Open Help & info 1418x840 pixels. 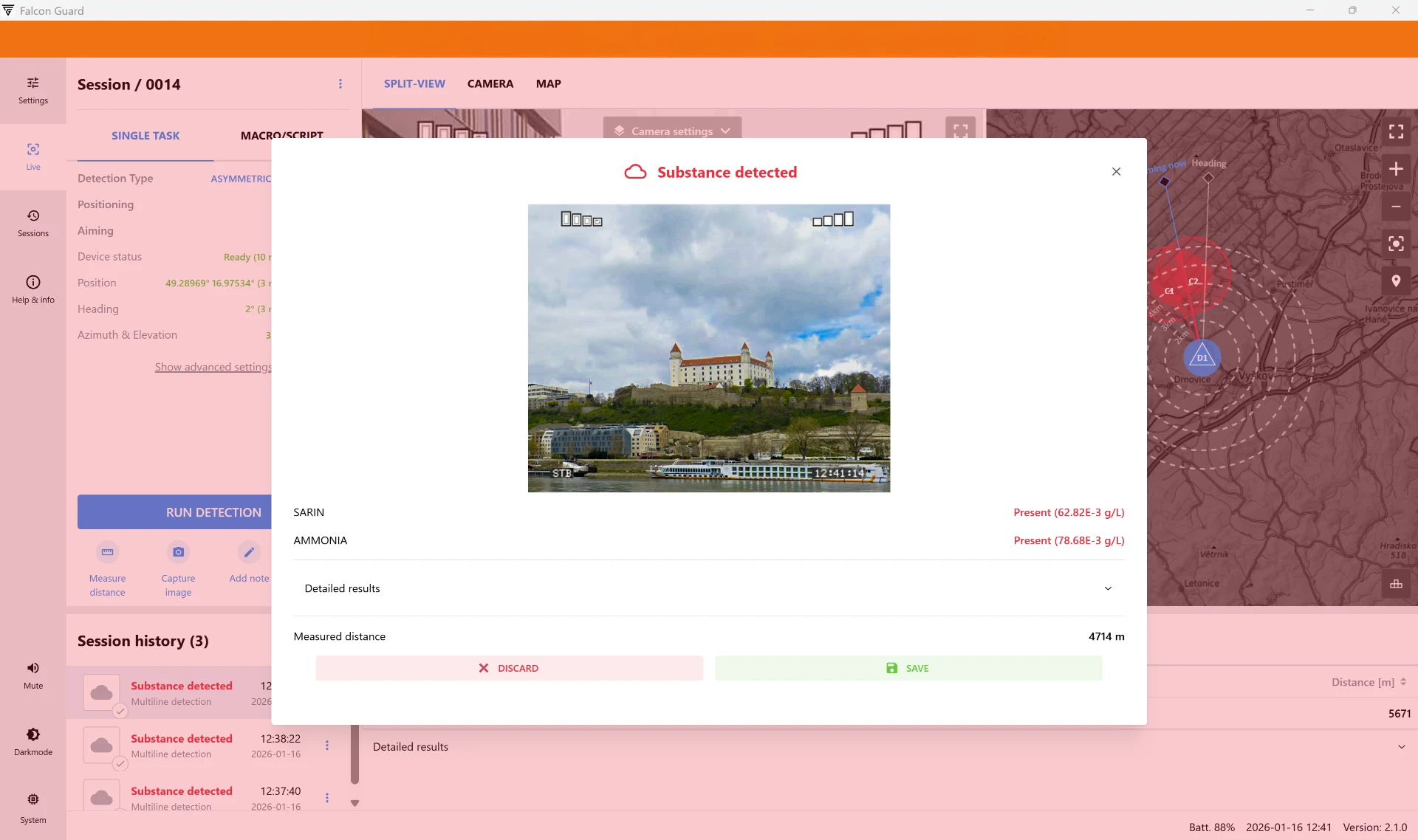[x=33, y=289]
